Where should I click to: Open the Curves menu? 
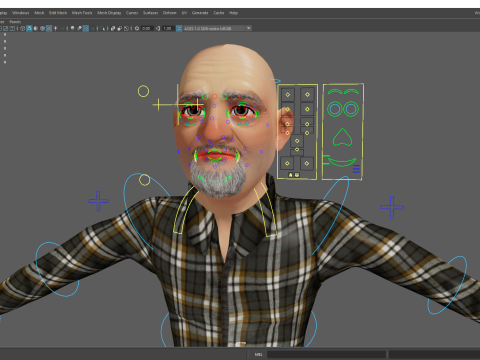click(x=132, y=13)
